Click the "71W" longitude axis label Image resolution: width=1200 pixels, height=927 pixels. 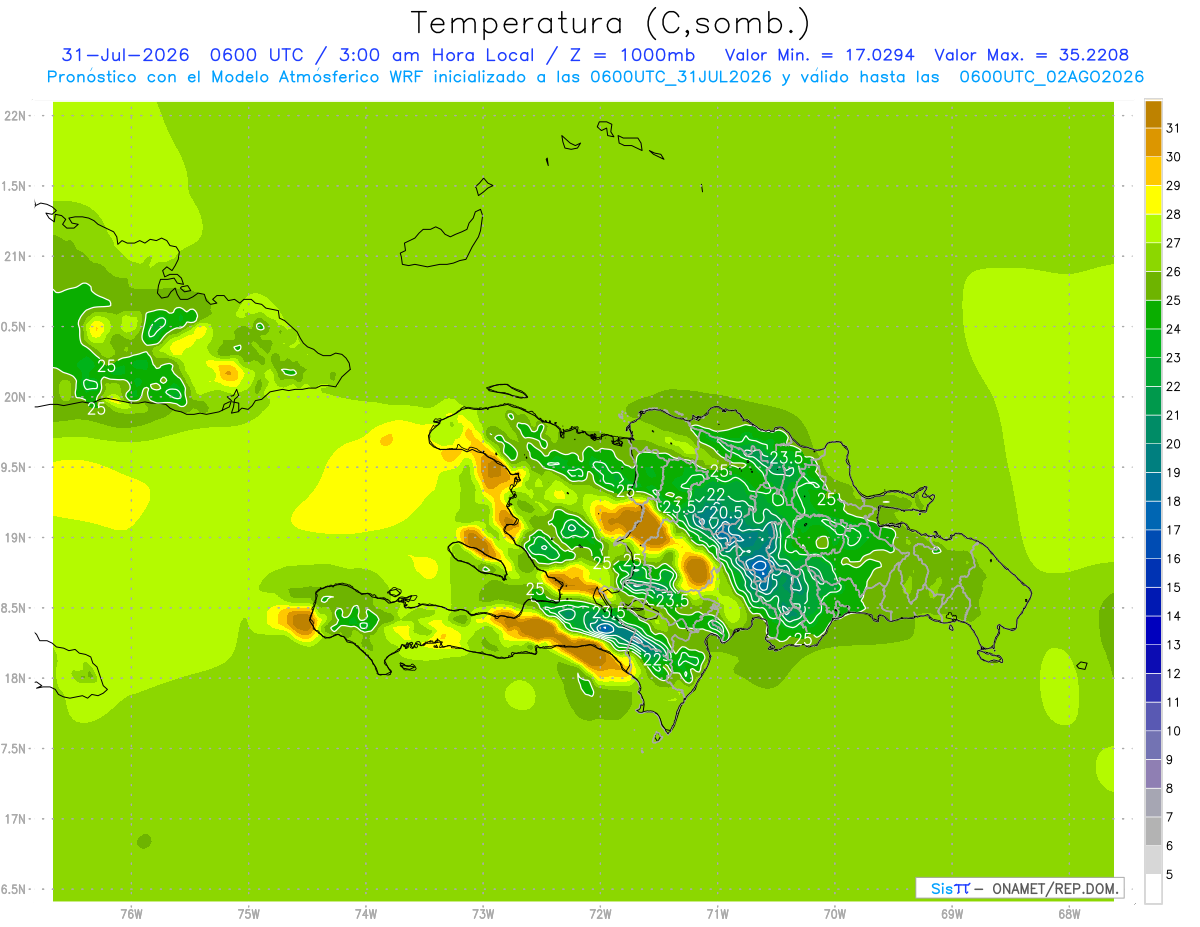[x=718, y=914]
